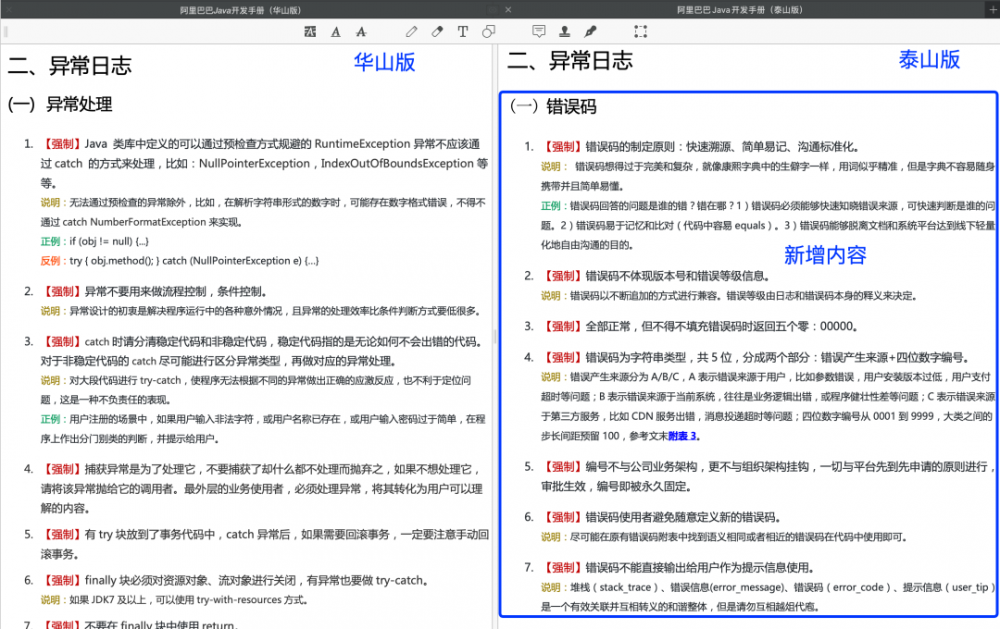Apply underline with the A underline icon
The height and width of the screenshot is (629, 1000).
pos(335,31)
